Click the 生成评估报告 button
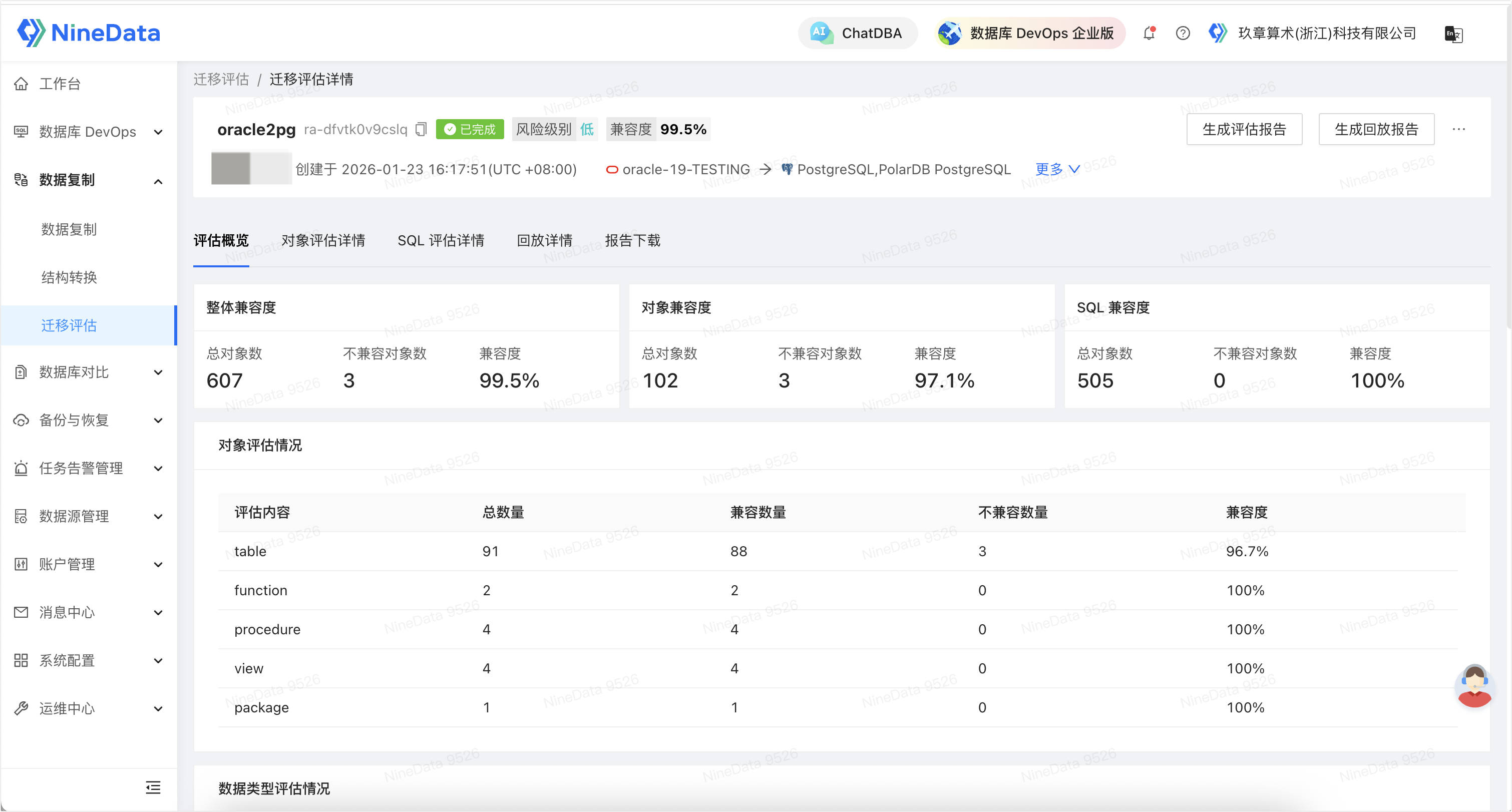Viewport: 1512px width, 812px height. [x=1244, y=129]
